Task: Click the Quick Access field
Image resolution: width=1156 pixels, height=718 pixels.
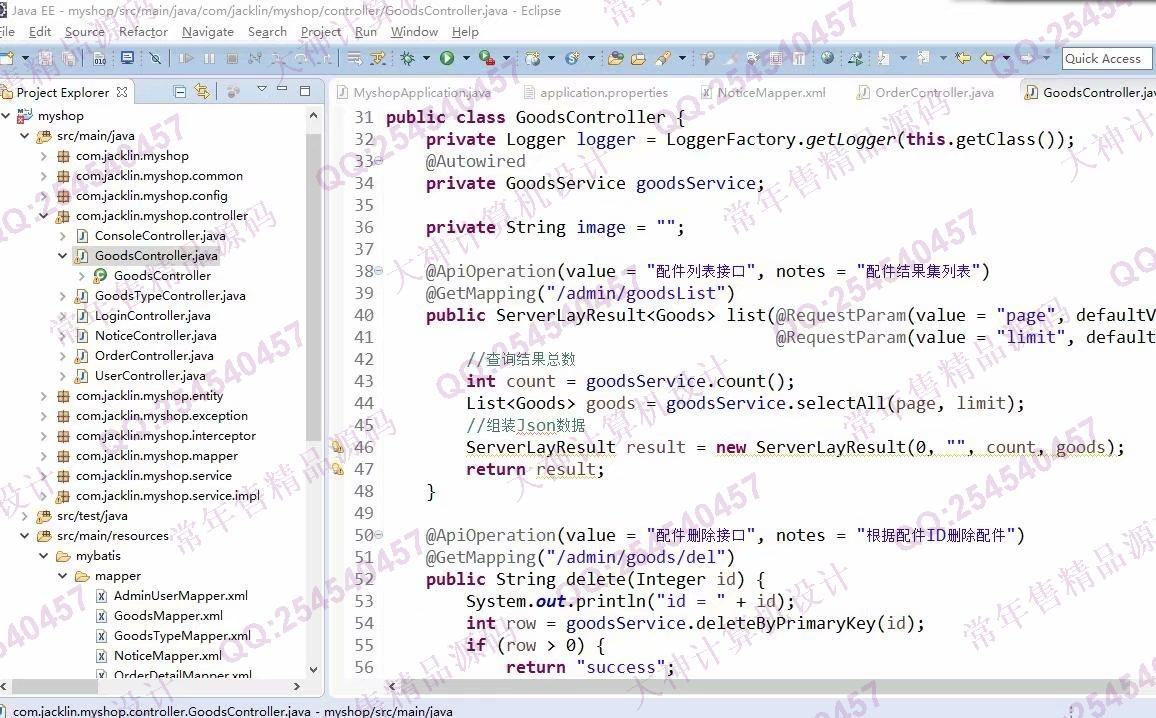Action: [x=1106, y=58]
